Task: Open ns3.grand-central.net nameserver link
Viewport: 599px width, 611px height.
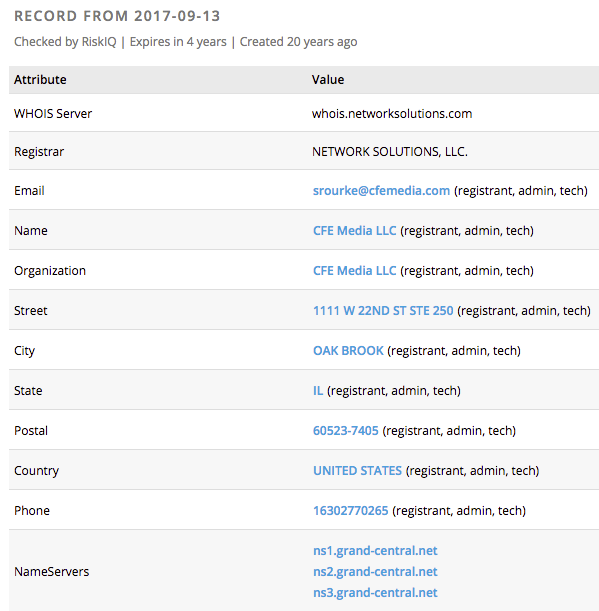Action: [x=375, y=593]
